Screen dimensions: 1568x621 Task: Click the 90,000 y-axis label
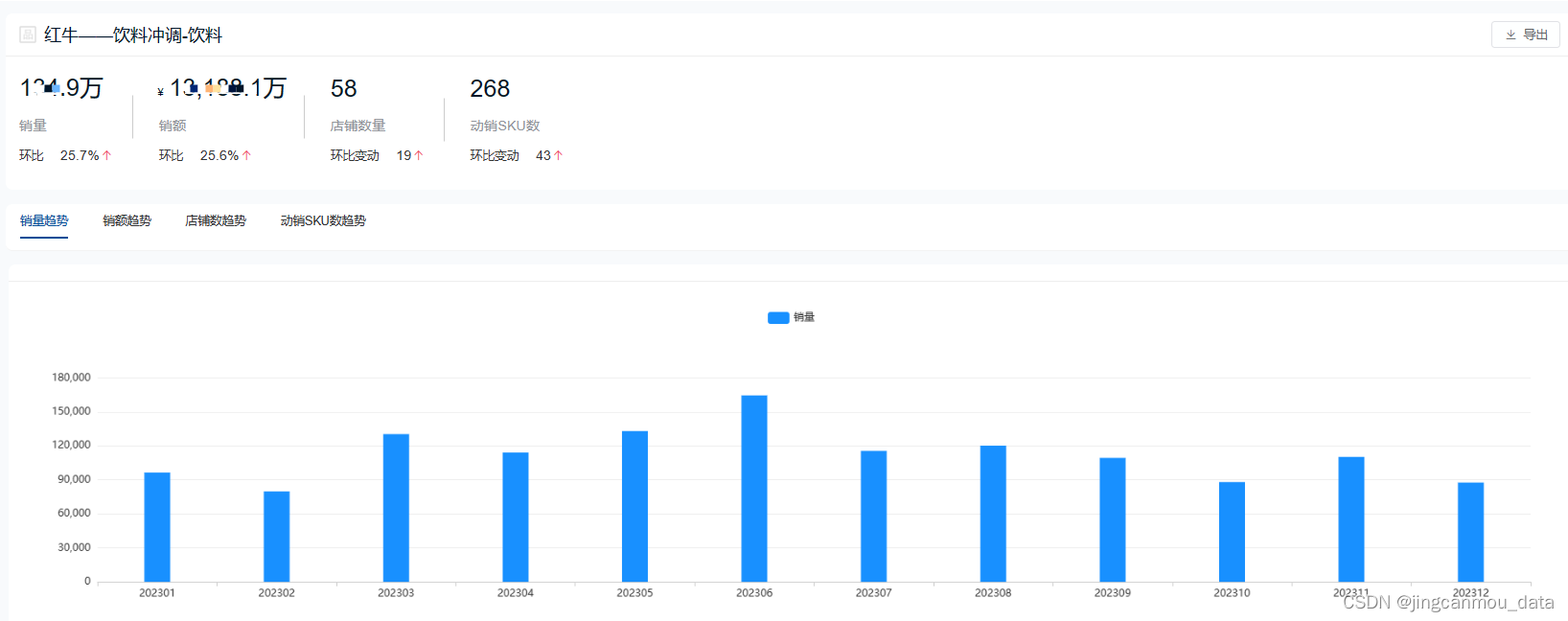point(75,479)
